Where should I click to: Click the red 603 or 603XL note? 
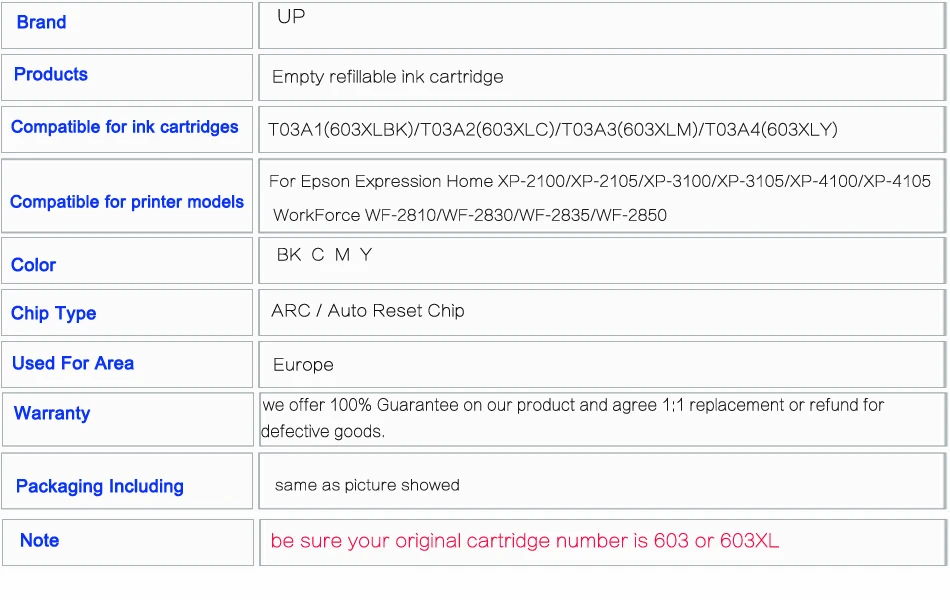click(524, 541)
